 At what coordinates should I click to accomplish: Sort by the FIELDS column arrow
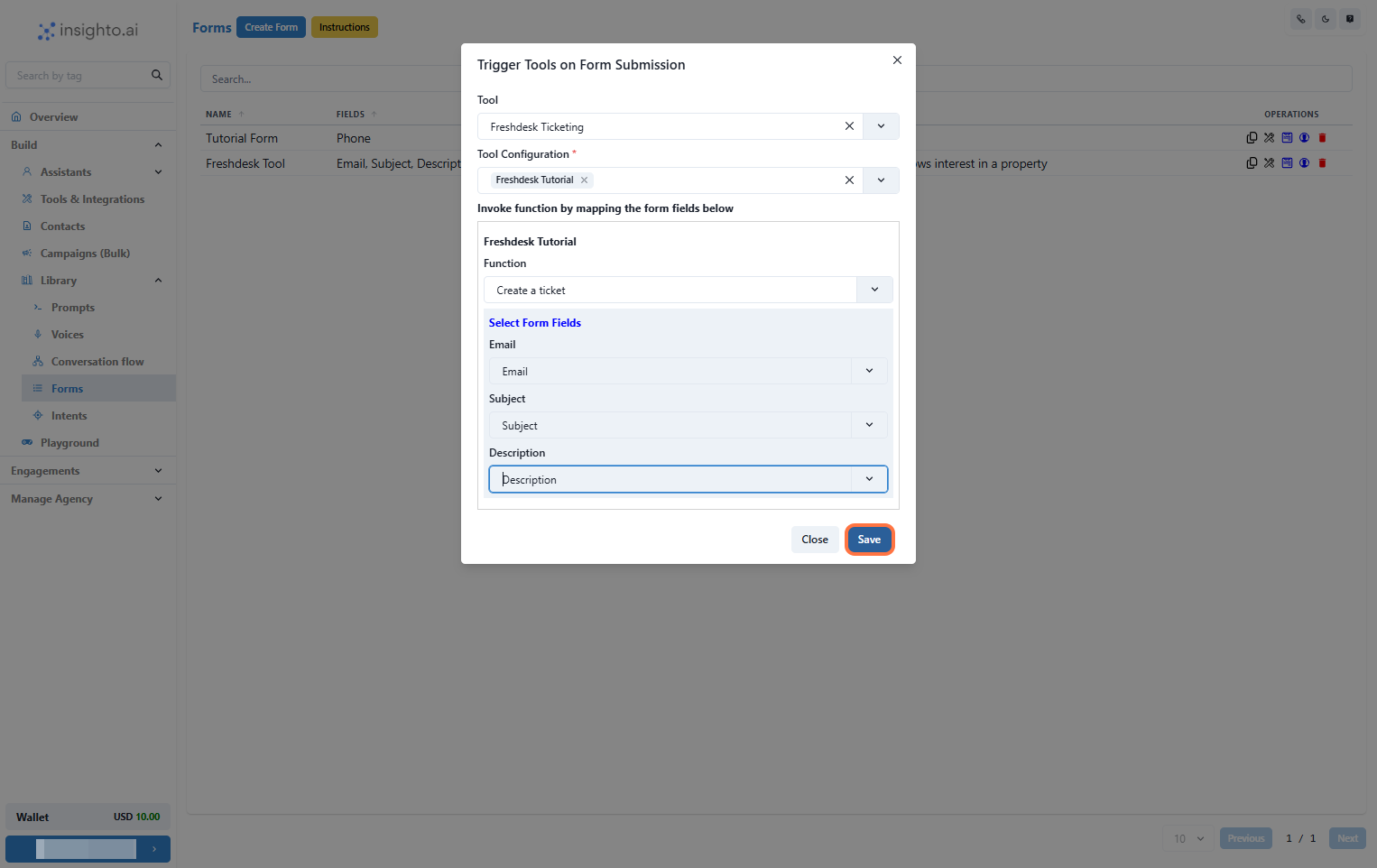(x=374, y=114)
